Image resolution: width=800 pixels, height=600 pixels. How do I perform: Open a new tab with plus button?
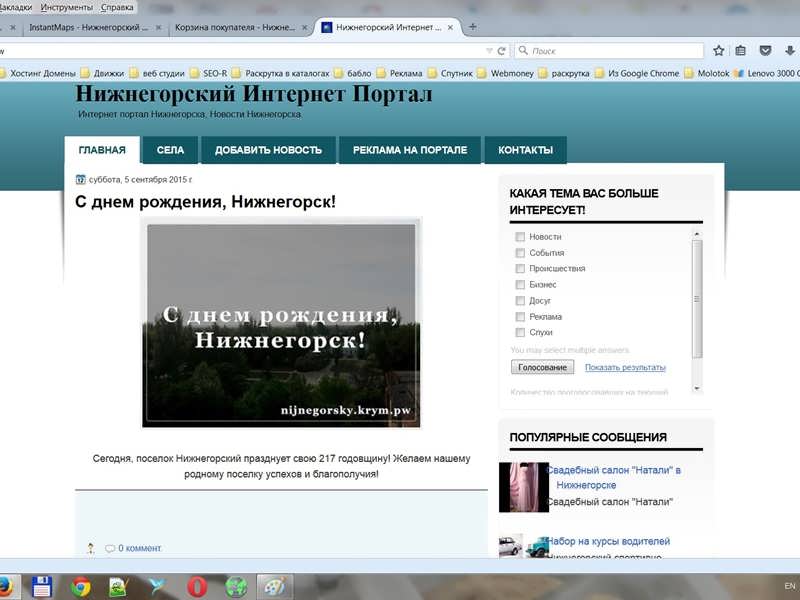[473, 27]
